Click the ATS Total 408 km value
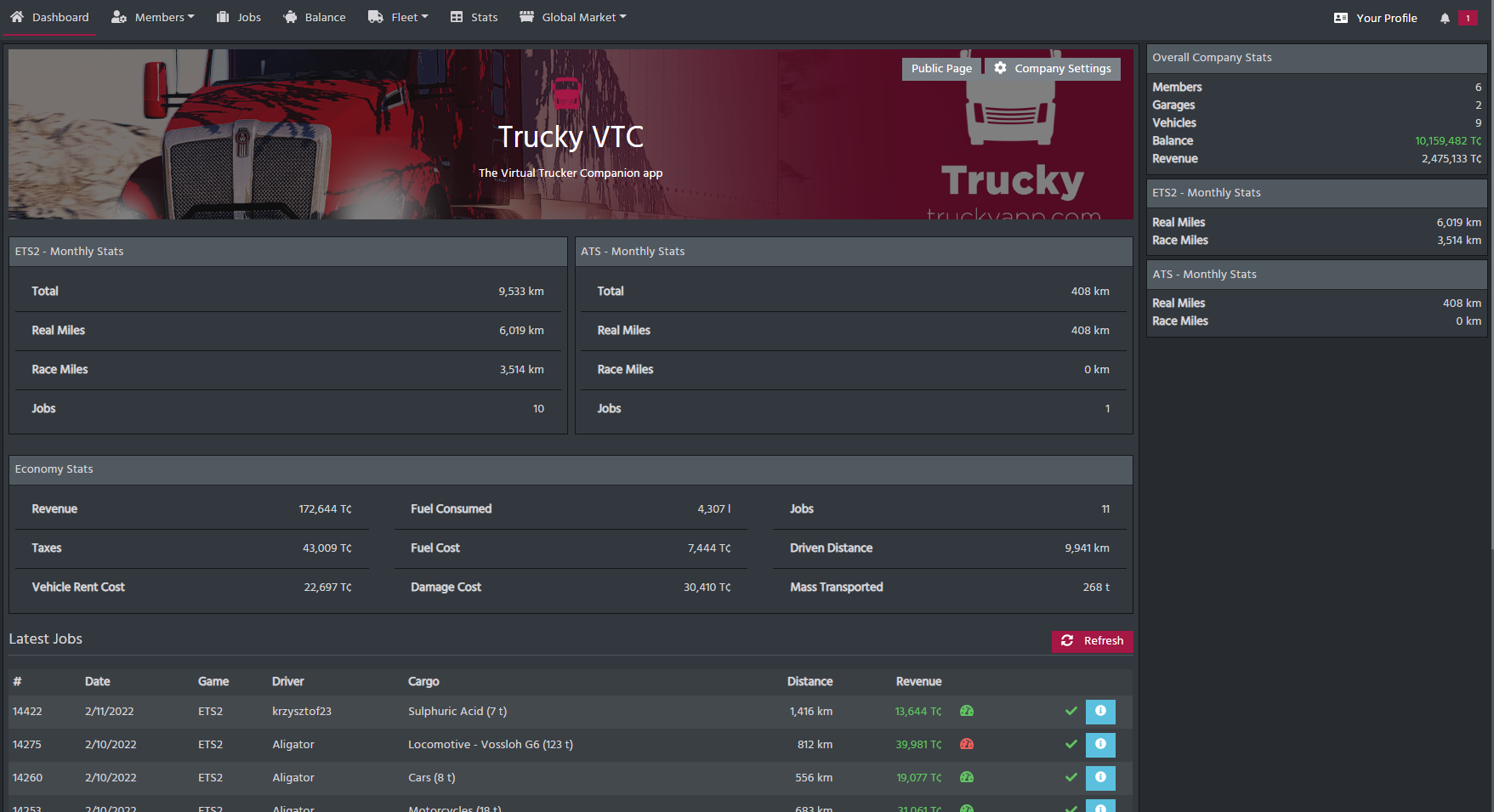 (1090, 292)
